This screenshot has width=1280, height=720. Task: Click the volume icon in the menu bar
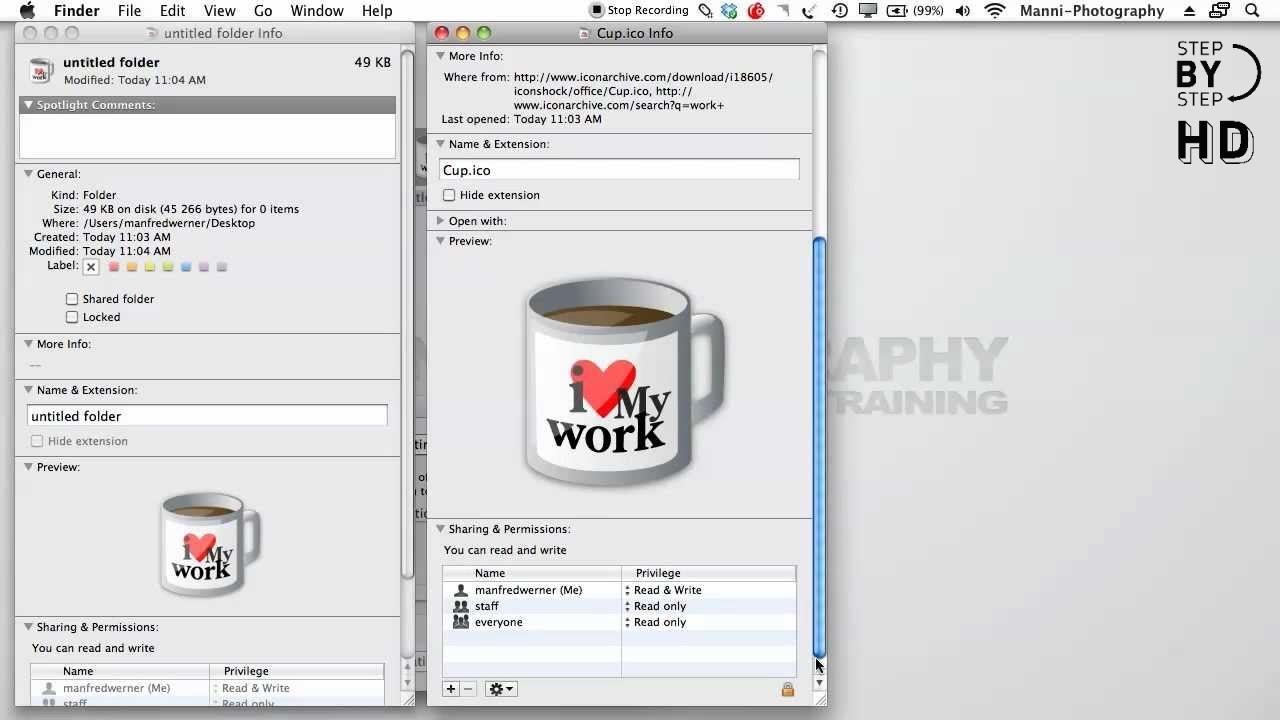click(962, 11)
